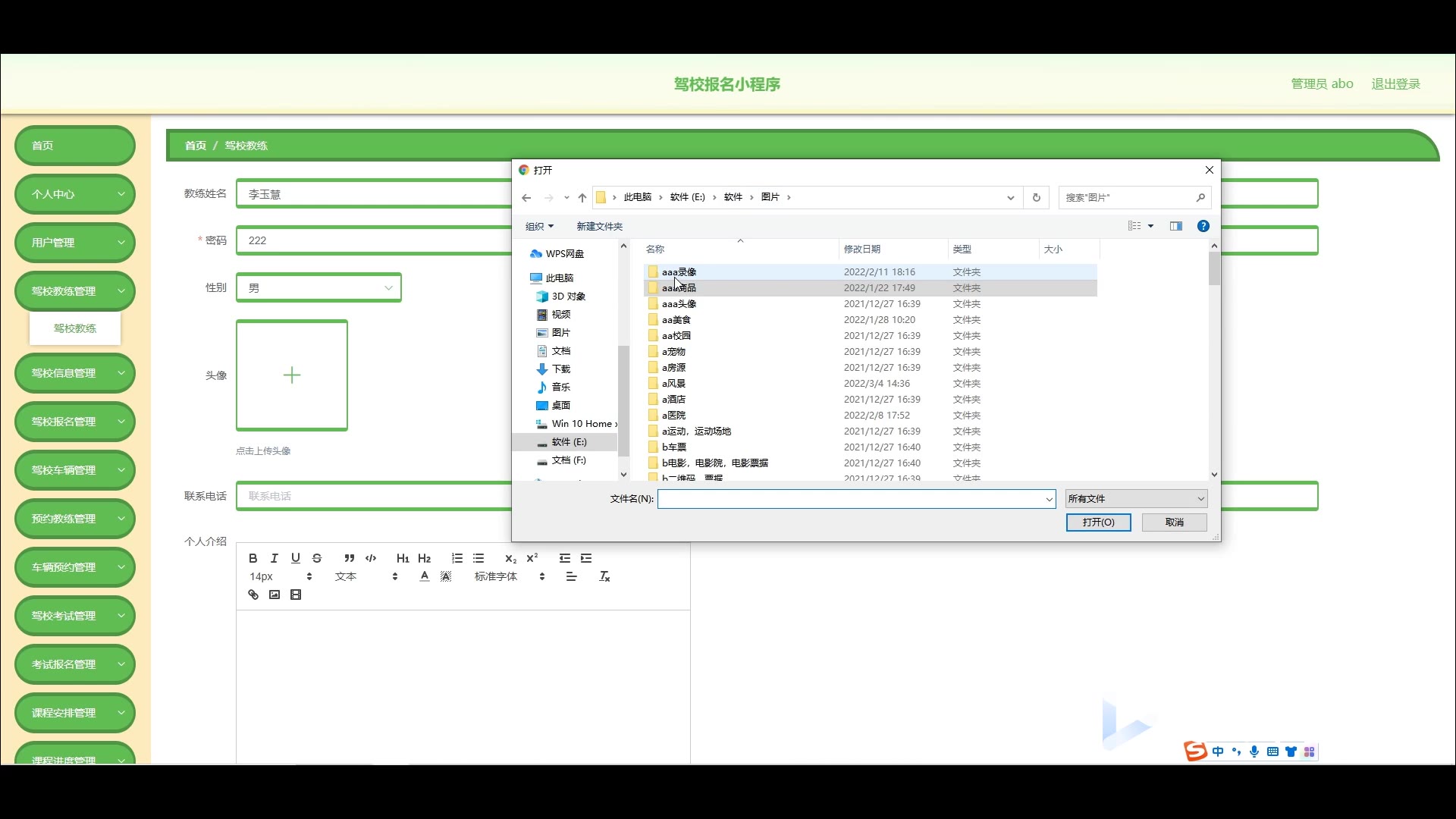This screenshot has width=1456, height=819.
Task: Open the 所有文件 file type dropdown
Action: pos(1135,498)
